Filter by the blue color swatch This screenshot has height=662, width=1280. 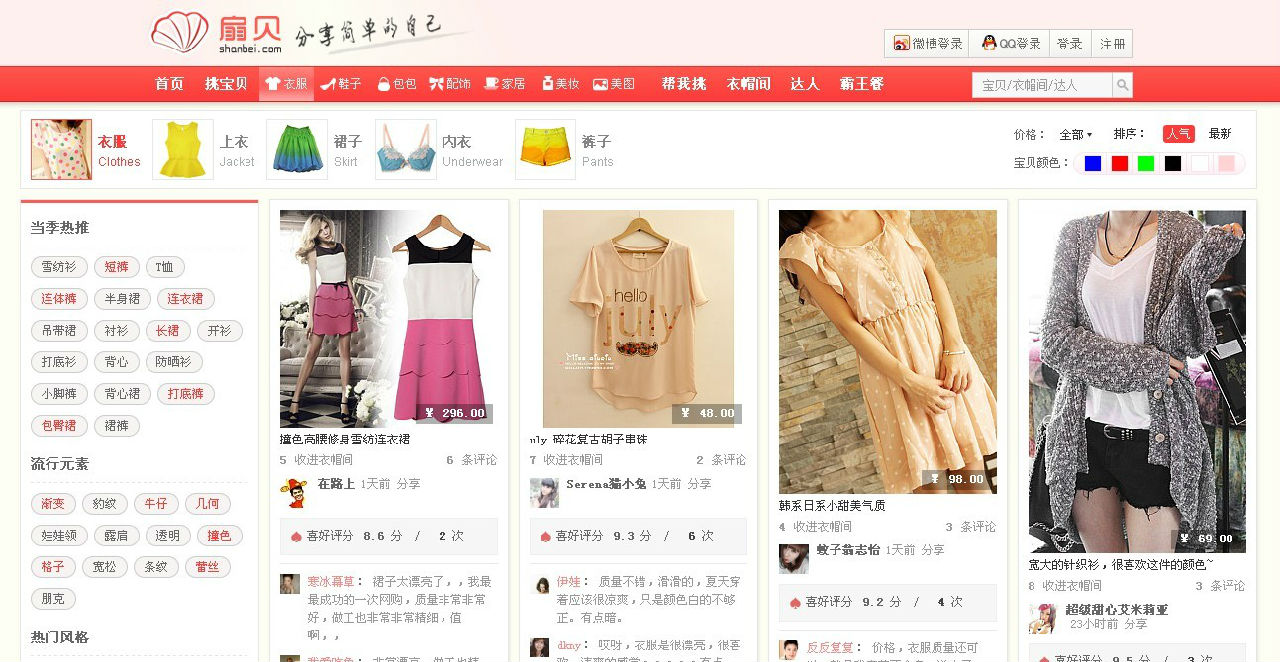click(1092, 163)
